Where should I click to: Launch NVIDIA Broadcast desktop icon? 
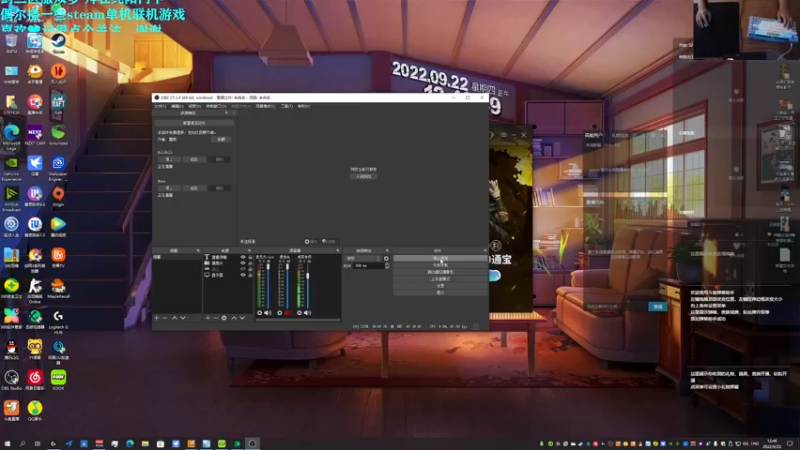(11, 200)
